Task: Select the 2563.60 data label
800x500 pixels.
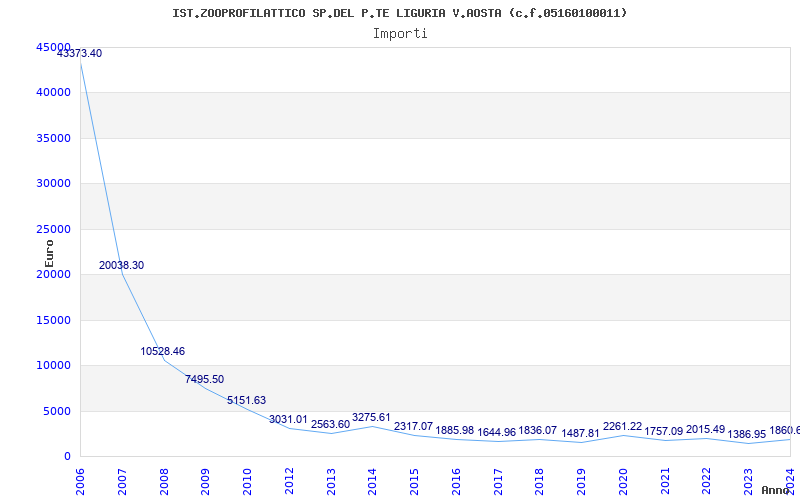Action: pyautogui.click(x=331, y=424)
